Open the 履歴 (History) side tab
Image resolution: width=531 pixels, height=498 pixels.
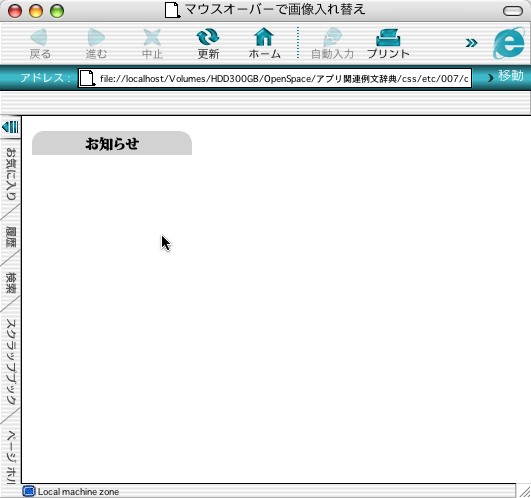click(10, 237)
